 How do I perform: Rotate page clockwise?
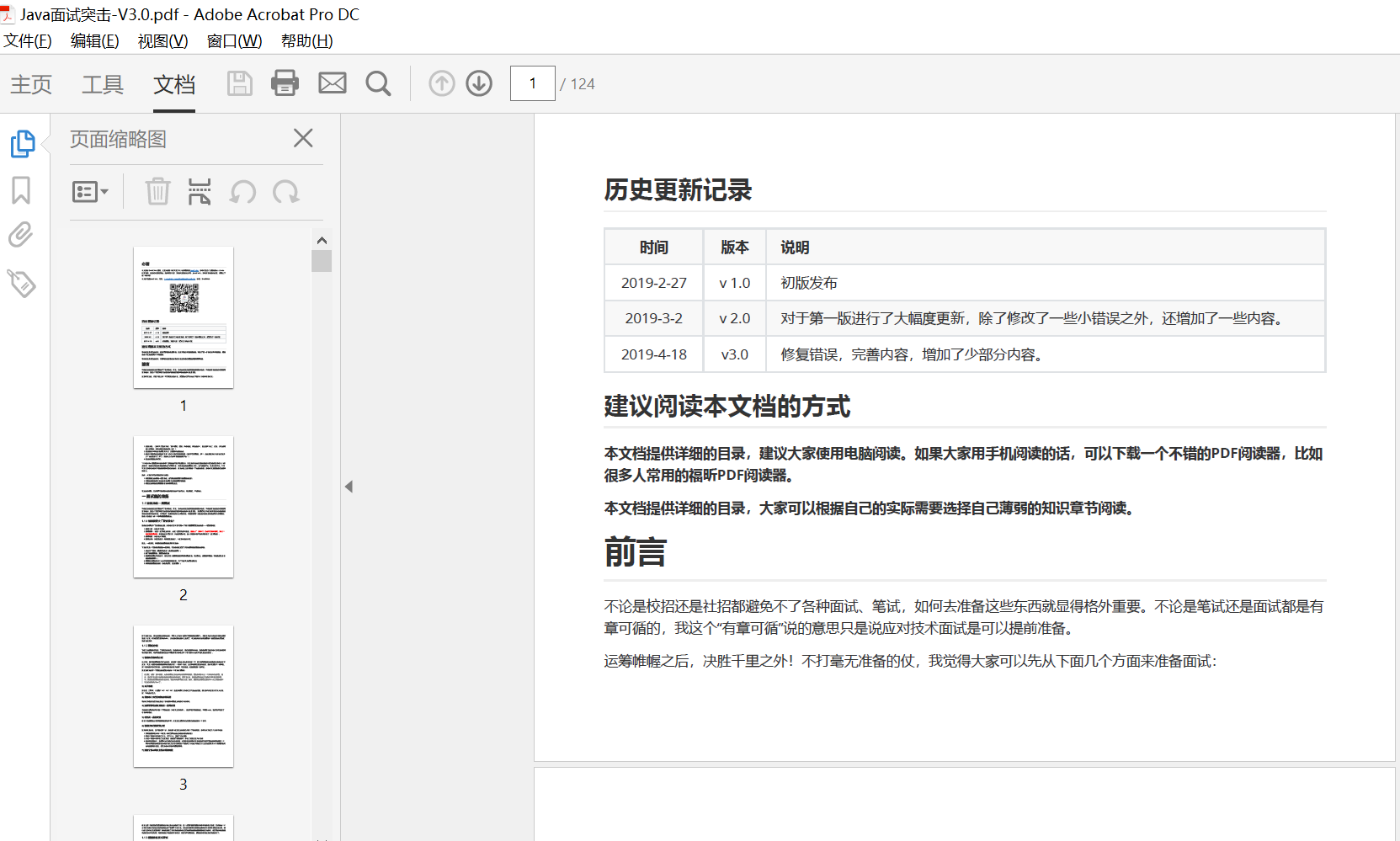286,192
